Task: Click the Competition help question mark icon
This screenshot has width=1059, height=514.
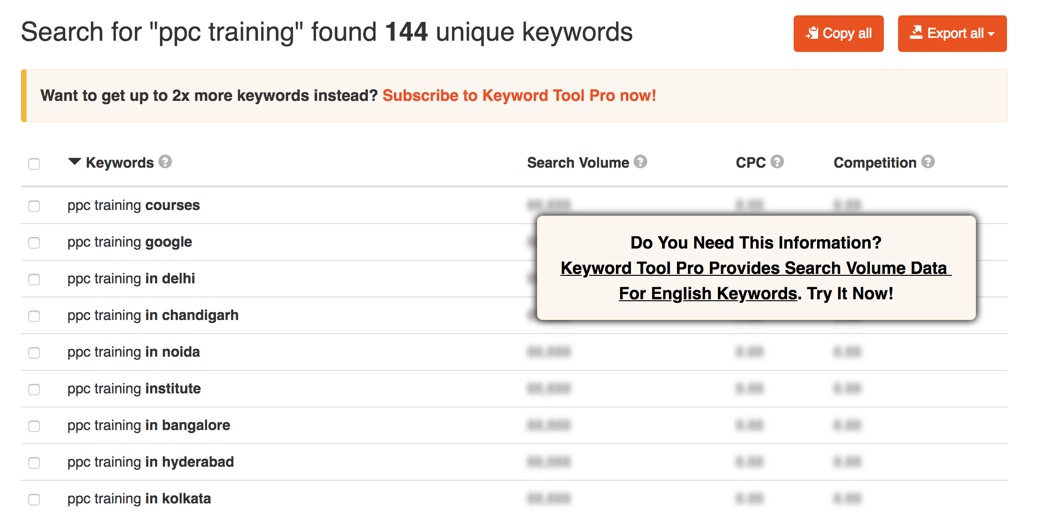Action: 929,162
